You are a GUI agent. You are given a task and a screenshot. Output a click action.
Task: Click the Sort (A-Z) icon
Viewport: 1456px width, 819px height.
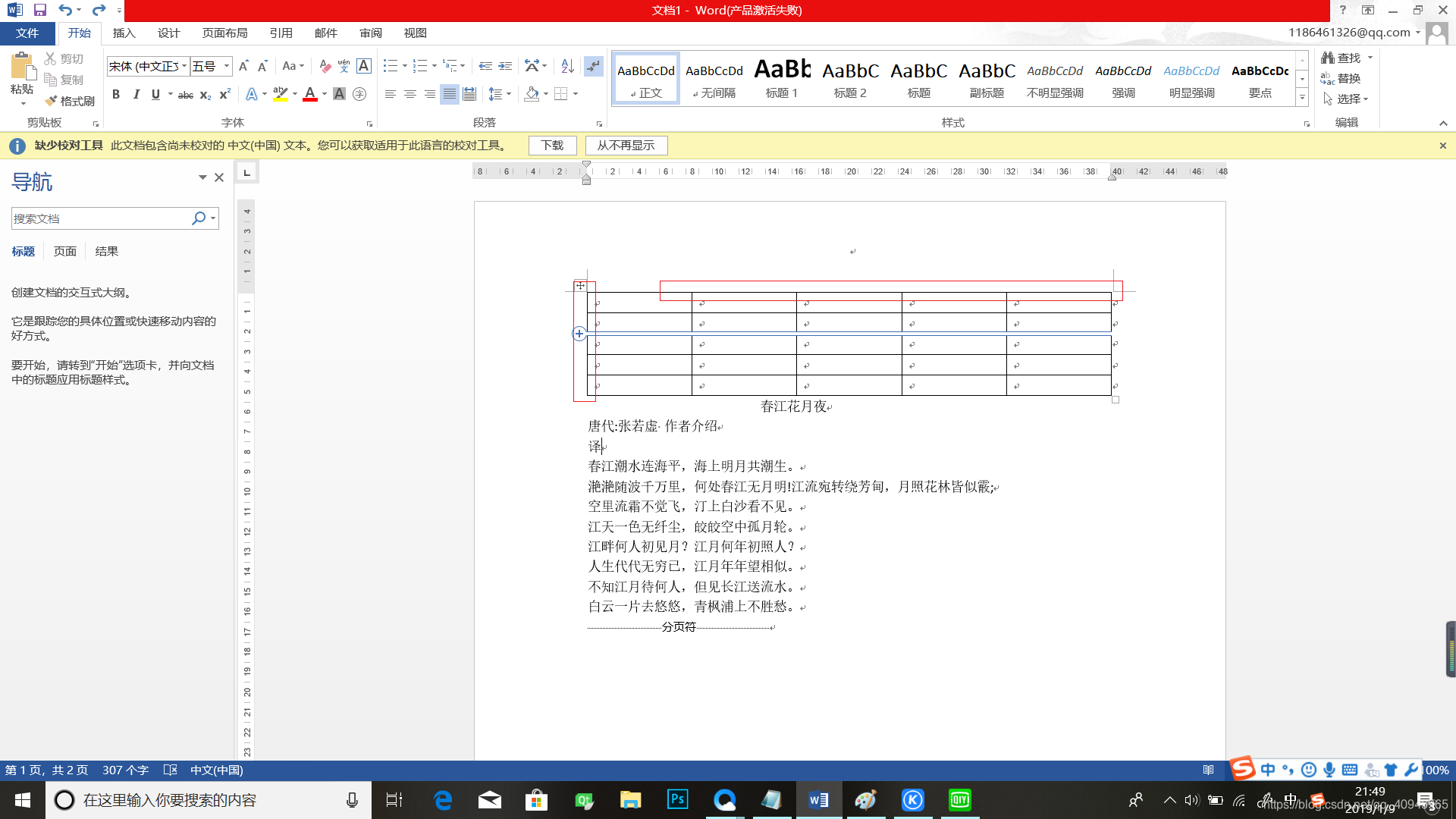pyautogui.click(x=567, y=66)
